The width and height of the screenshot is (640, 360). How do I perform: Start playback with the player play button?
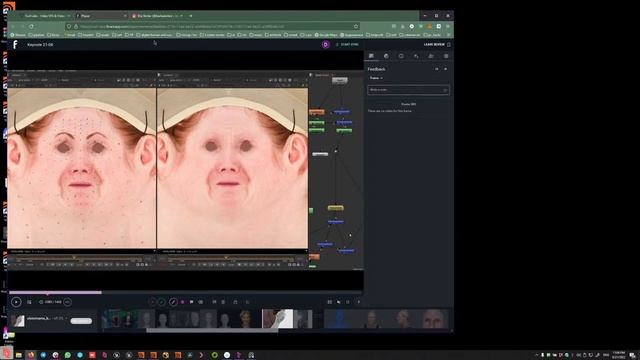click(x=16, y=302)
